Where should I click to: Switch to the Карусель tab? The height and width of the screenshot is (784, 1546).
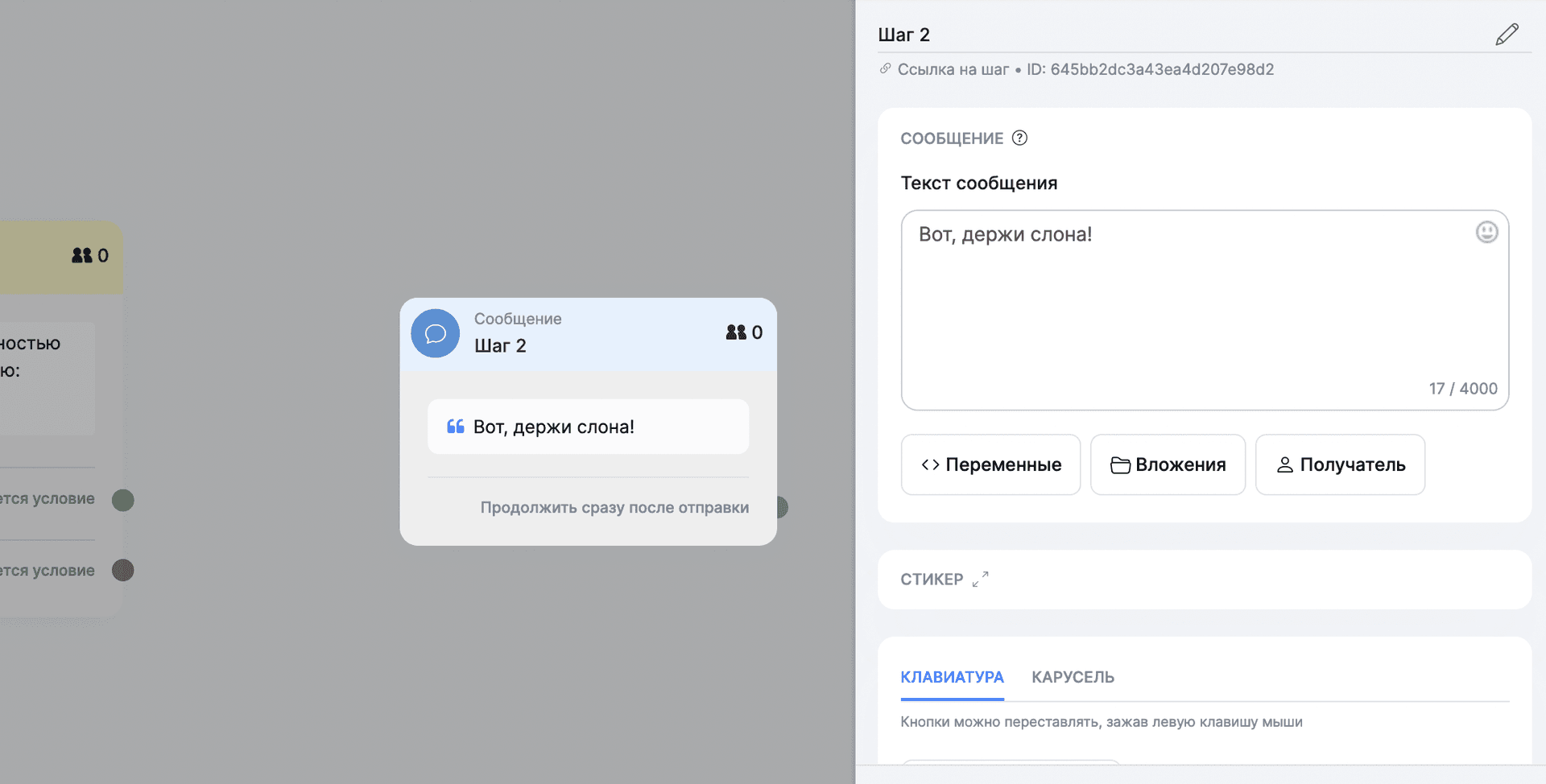coord(1073,677)
